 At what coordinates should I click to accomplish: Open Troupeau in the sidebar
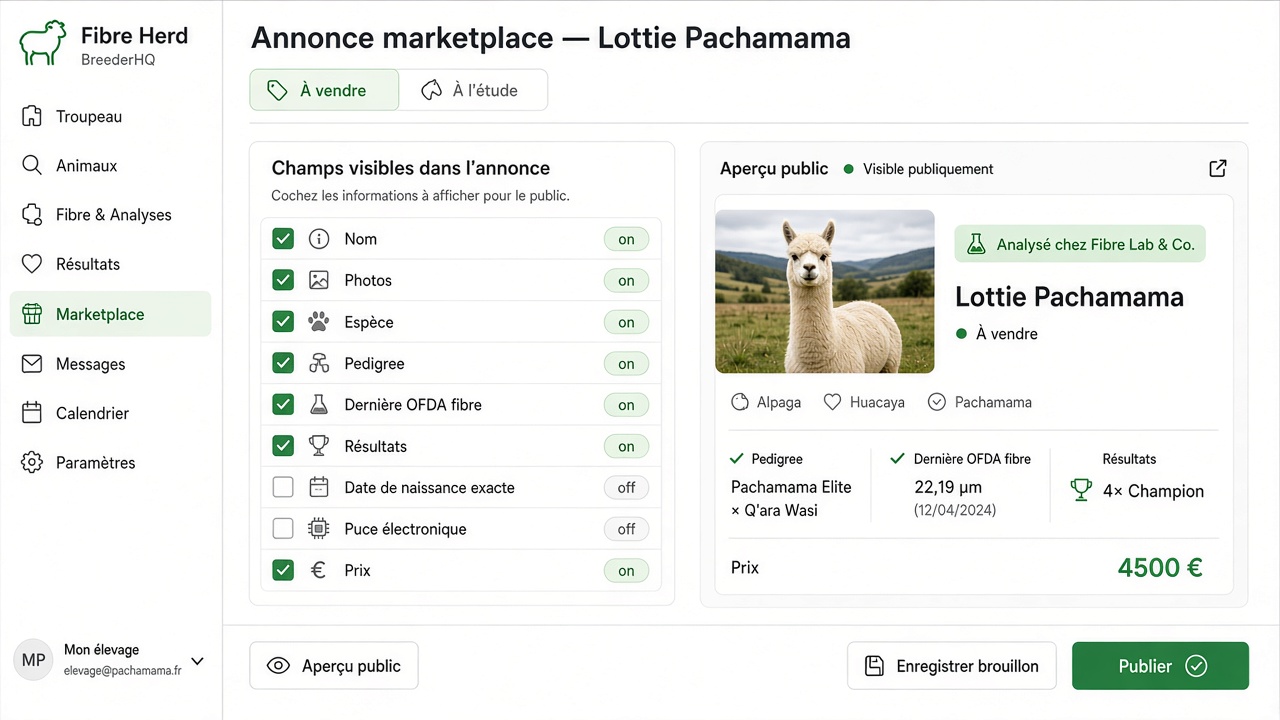click(110, 117)
